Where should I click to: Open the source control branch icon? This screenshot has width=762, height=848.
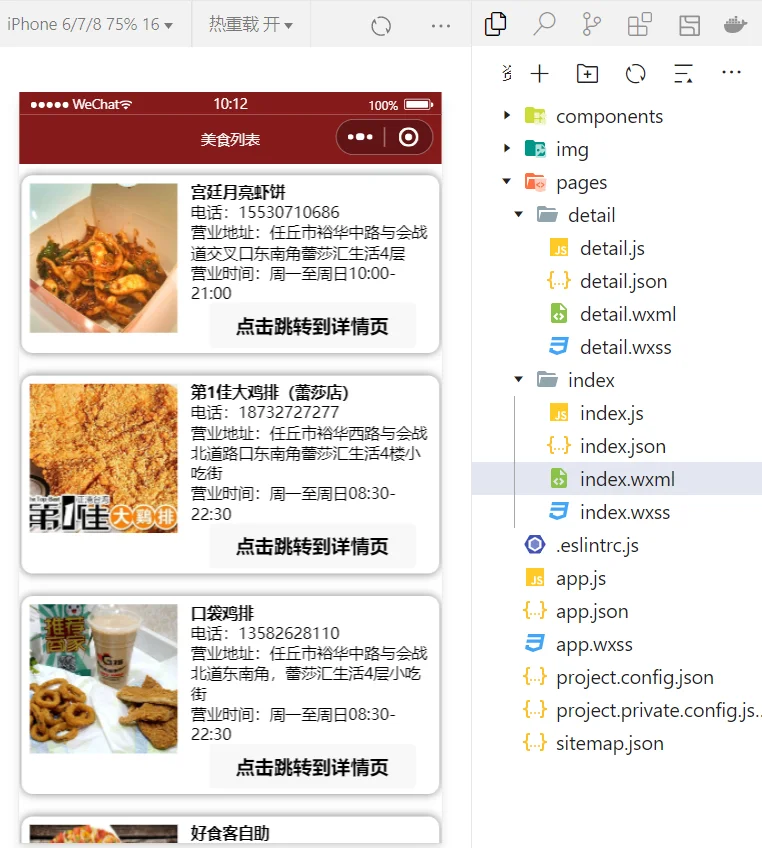point(591,24)
